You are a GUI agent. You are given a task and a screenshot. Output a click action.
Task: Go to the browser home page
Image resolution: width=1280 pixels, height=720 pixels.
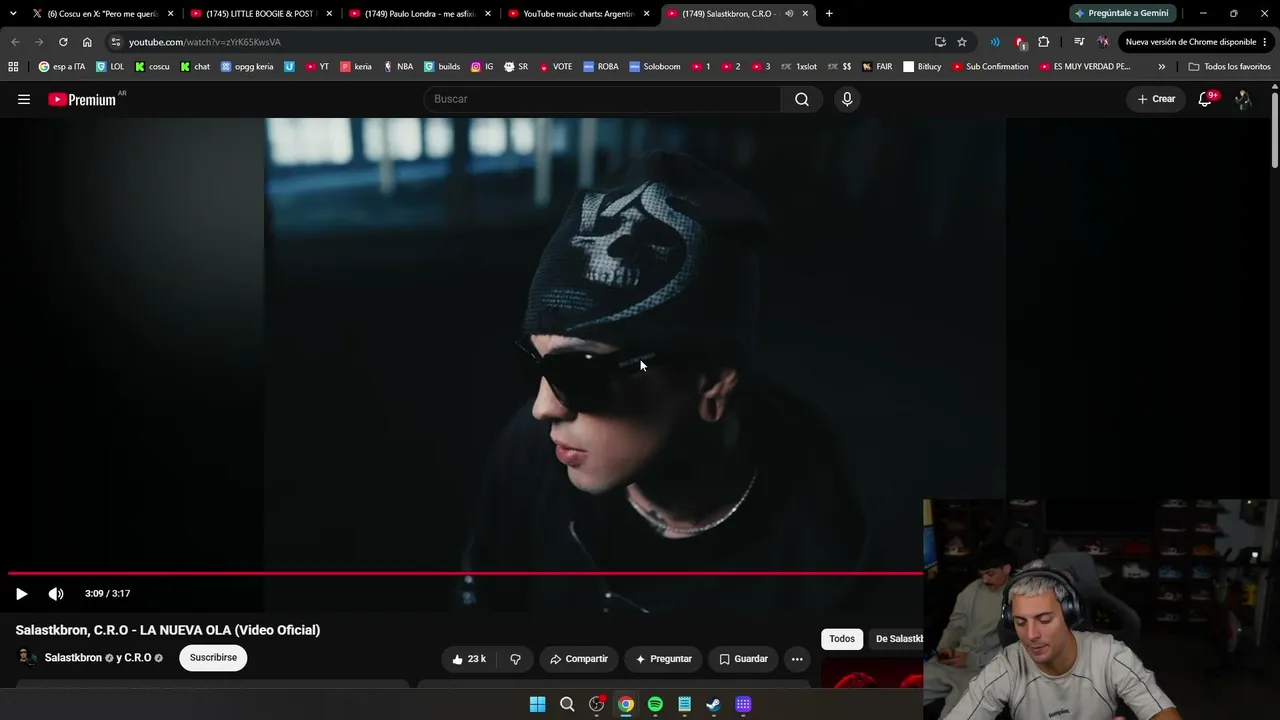[x=87, y=42]
